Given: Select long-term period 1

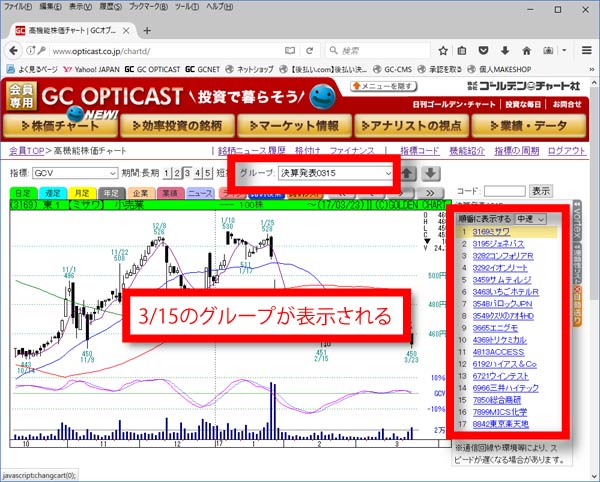Looking at the screenshot, I should pyautogui.click(x=166, y=173).
